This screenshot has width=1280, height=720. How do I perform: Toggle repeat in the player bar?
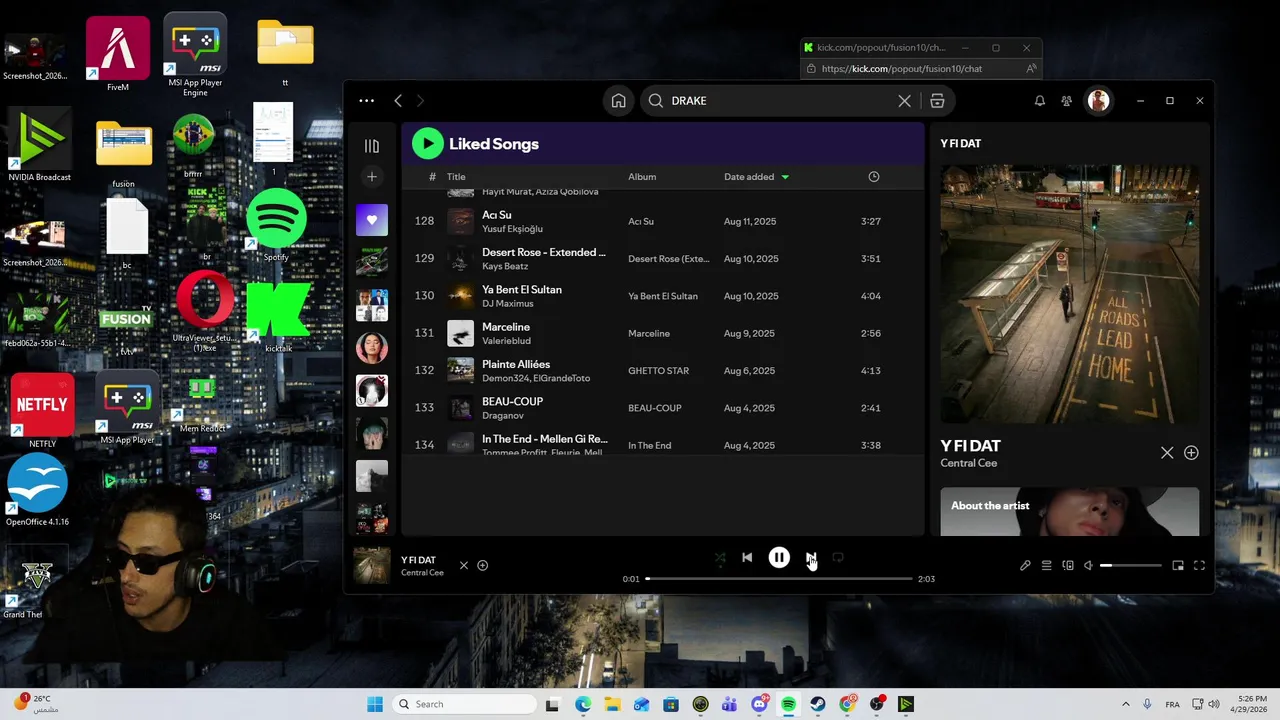[838, 558]
